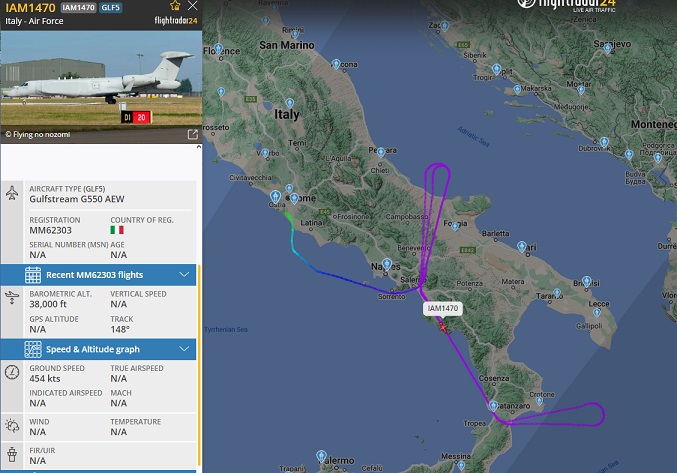This screenshot has height=473, width=677.
Task: Click the flightradar24 Live Air Traffic map logo
Action: point(567,5)
